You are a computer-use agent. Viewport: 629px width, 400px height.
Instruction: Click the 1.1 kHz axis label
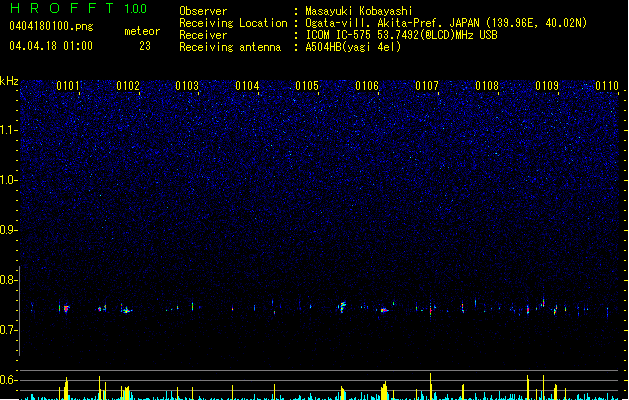click(8, 130)
